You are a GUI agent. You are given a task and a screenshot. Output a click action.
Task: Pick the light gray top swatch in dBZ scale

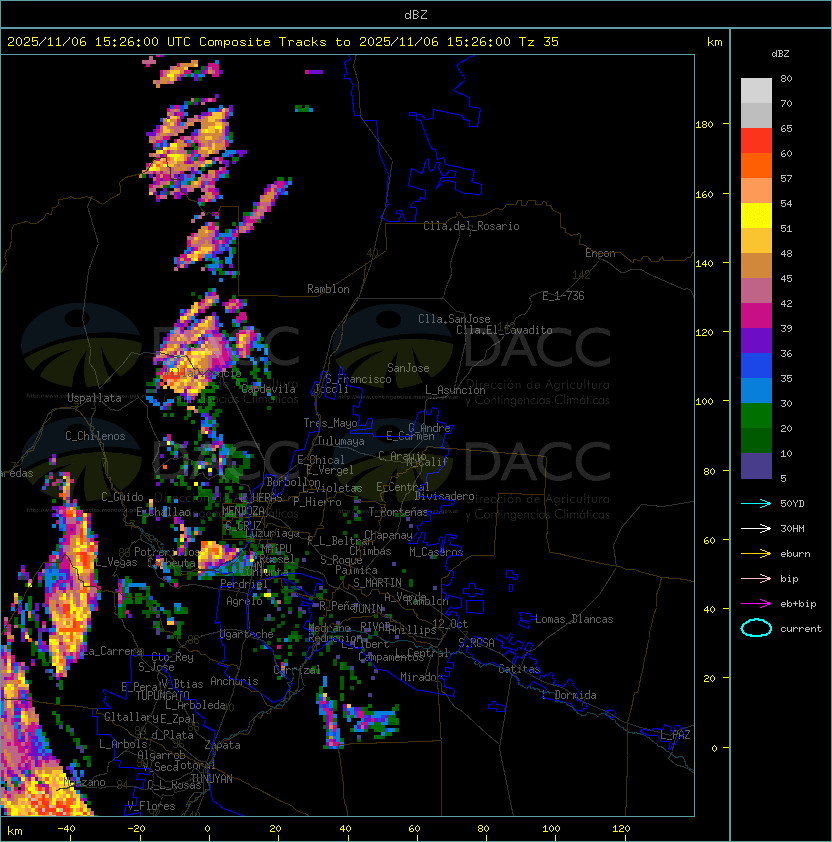point(756,91)
